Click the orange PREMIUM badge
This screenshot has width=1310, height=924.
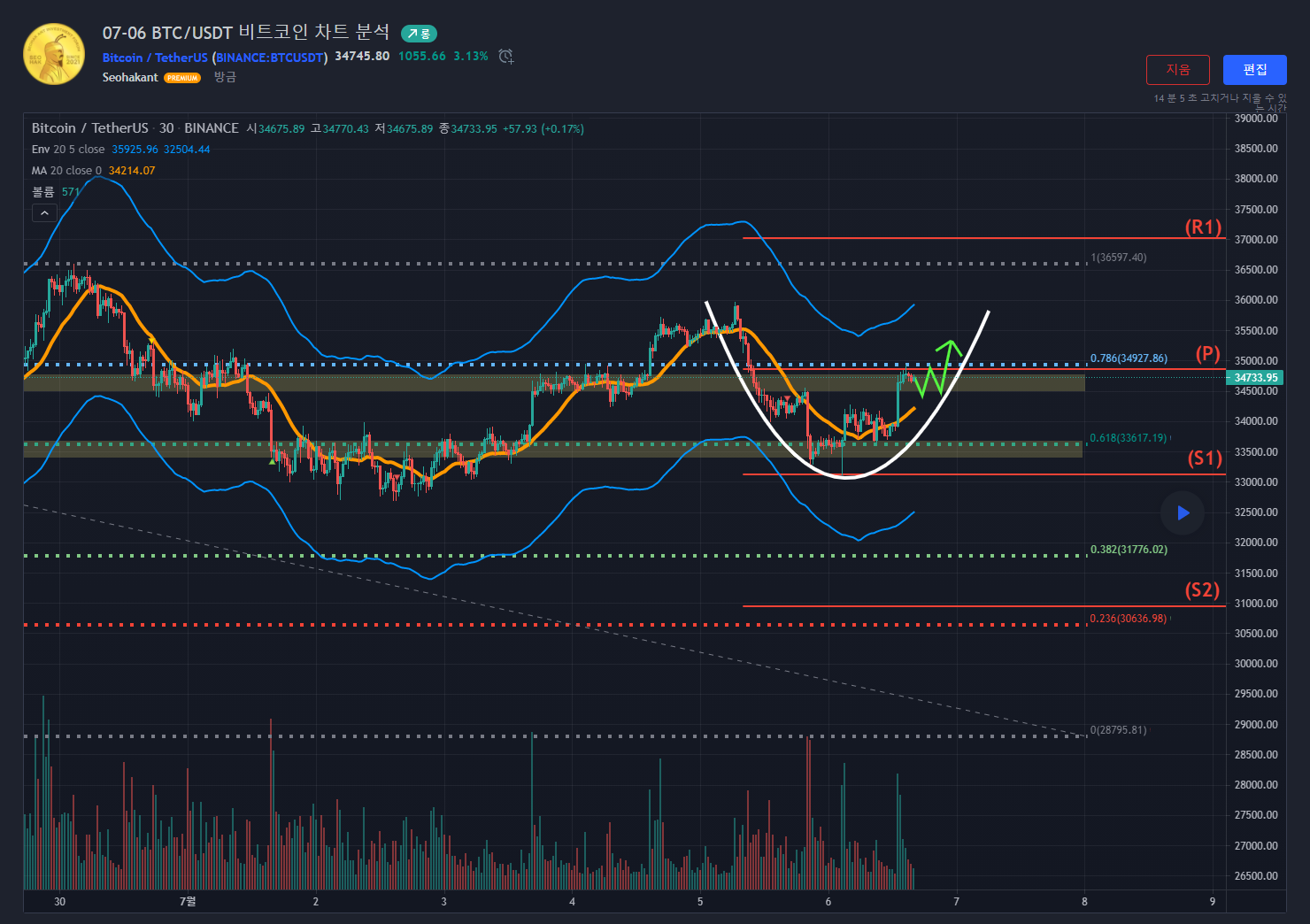click(x=182, y=78)
